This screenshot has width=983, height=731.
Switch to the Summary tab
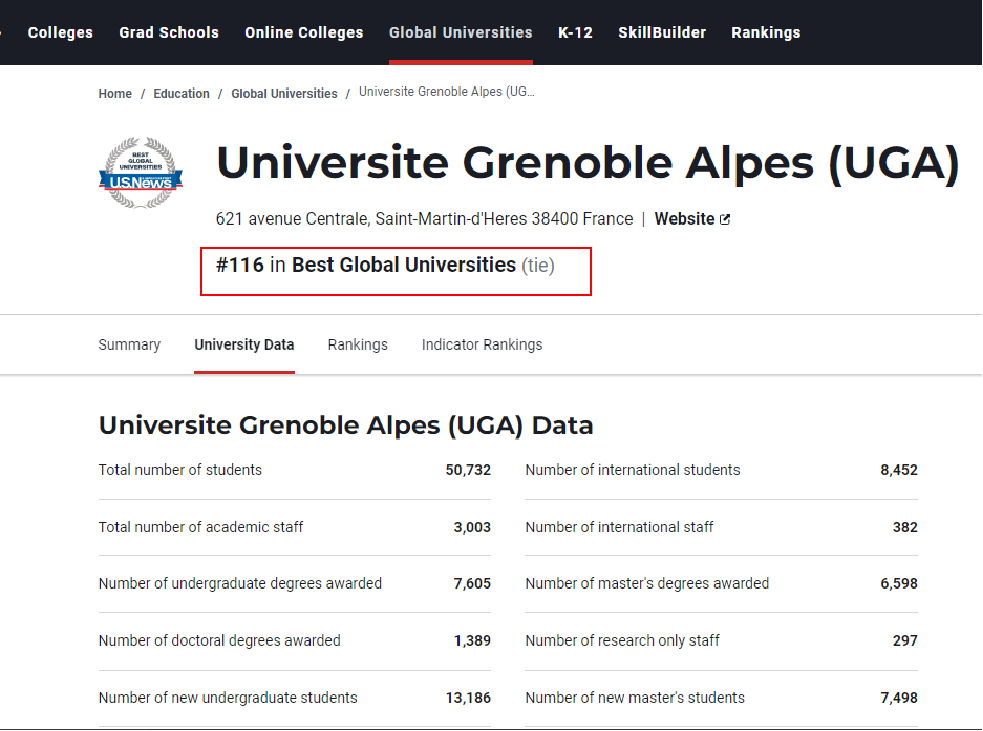(x=130, y=345)
